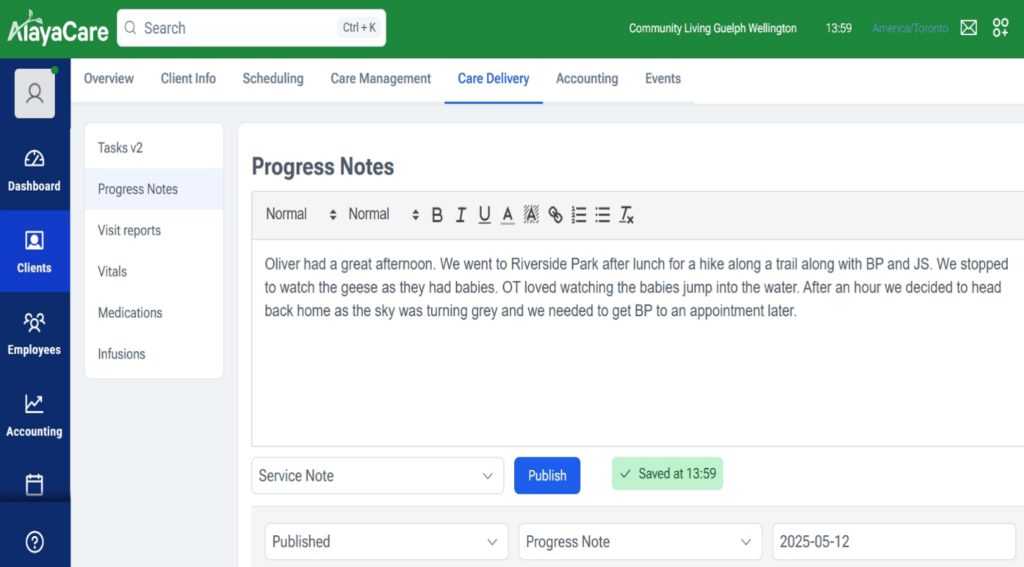Click the America/Toronto timezone link
The image size is (1024, 567).
(910, 28)
